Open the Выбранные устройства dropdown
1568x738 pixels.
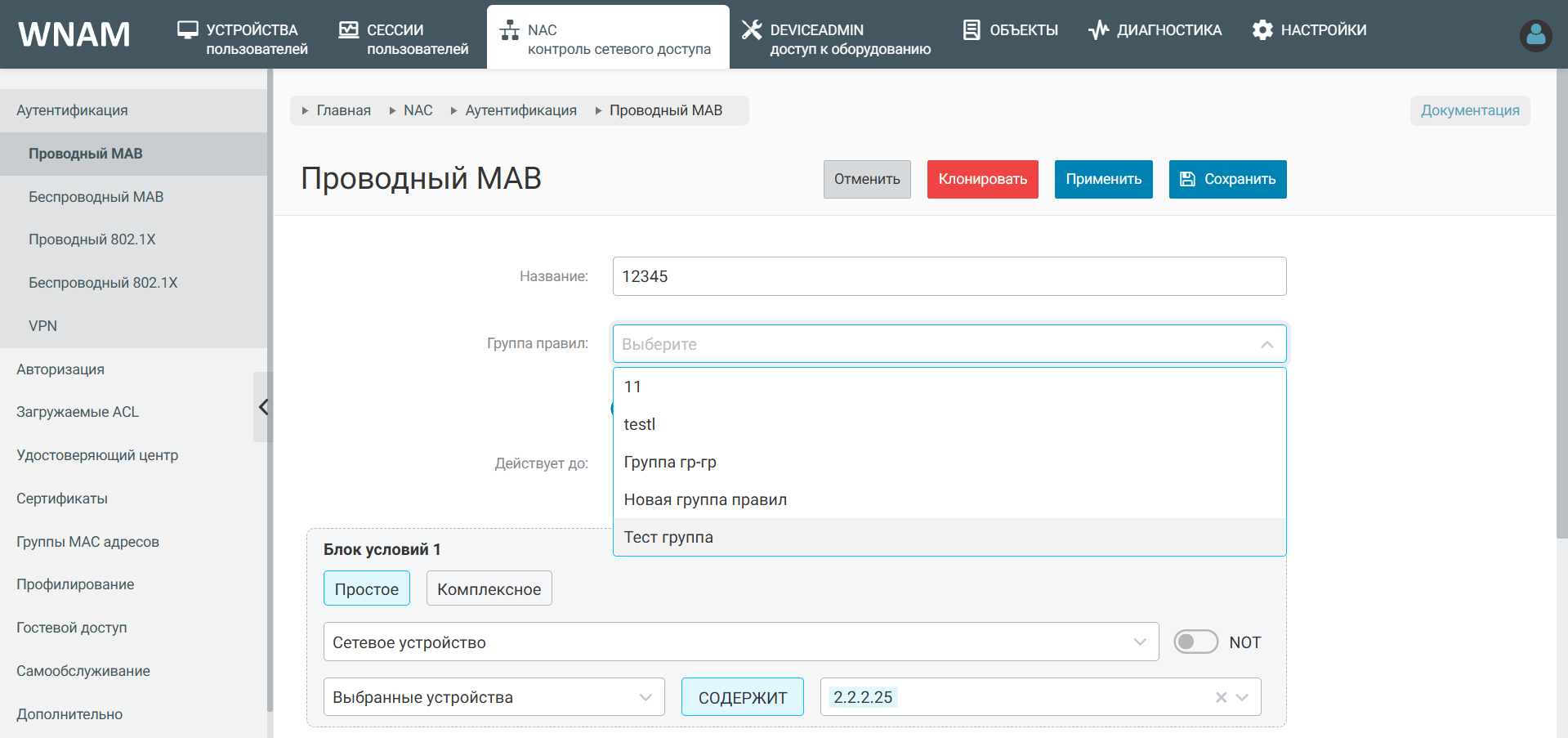click(x=494, y=697)
